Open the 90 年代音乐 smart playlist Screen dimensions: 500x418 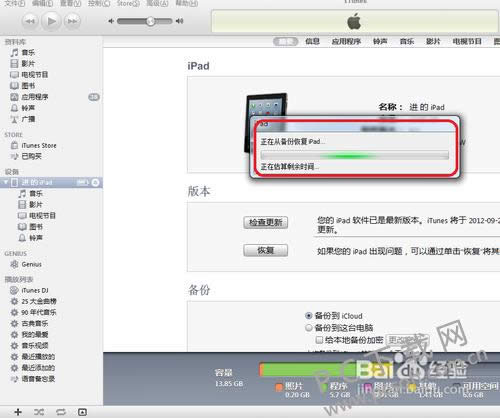tap(39, 313)
